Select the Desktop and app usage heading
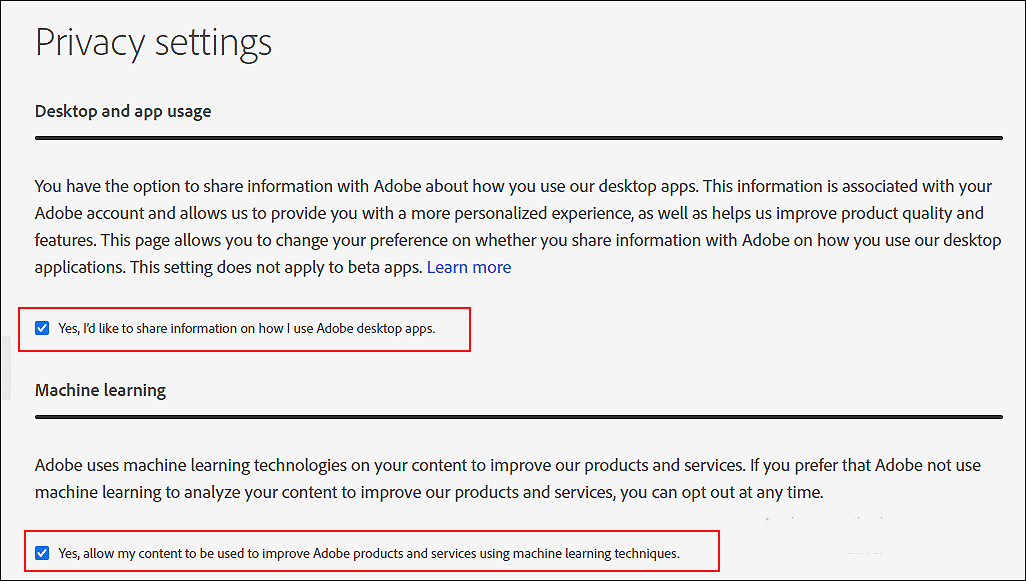 click(123, 111)
